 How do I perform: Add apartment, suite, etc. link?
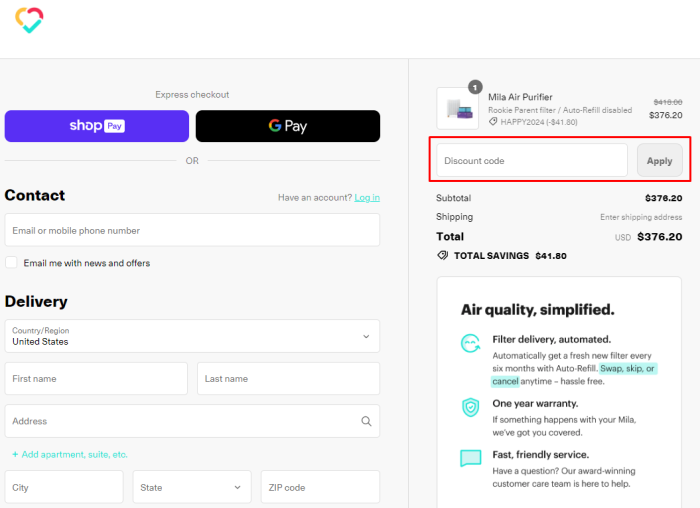point(70,454)
